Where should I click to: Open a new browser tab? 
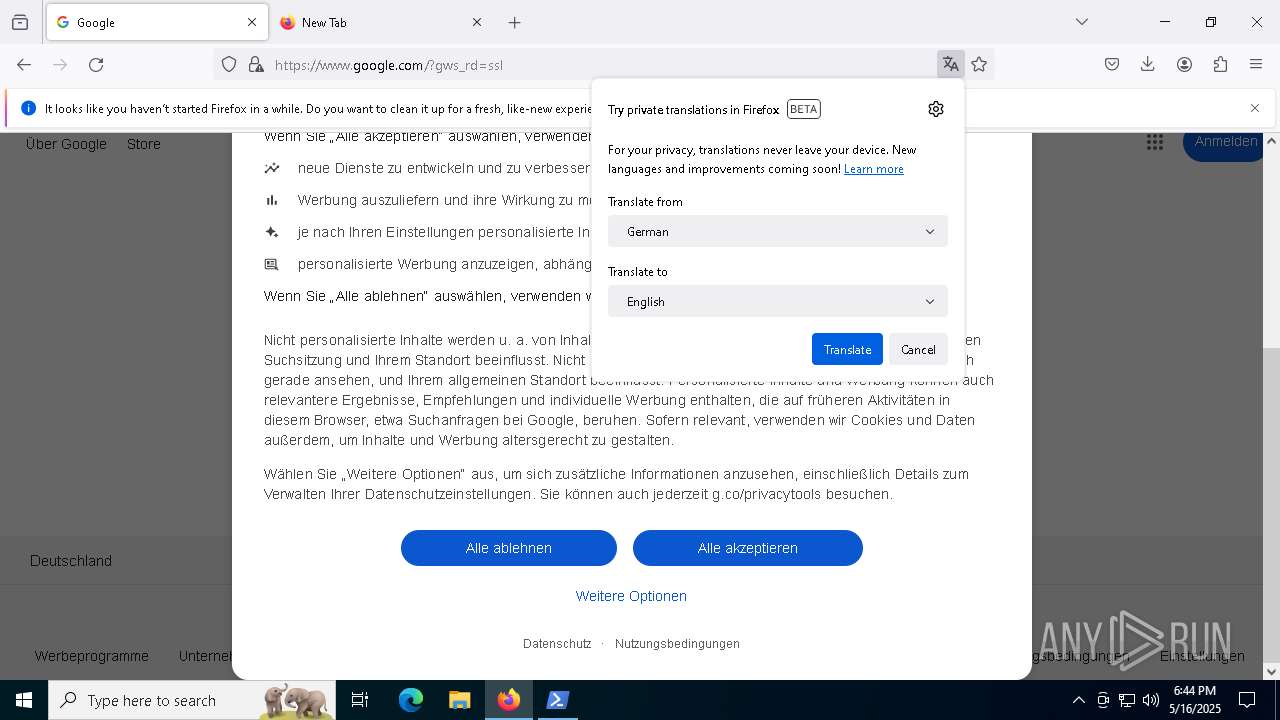[x=515, y=22]
